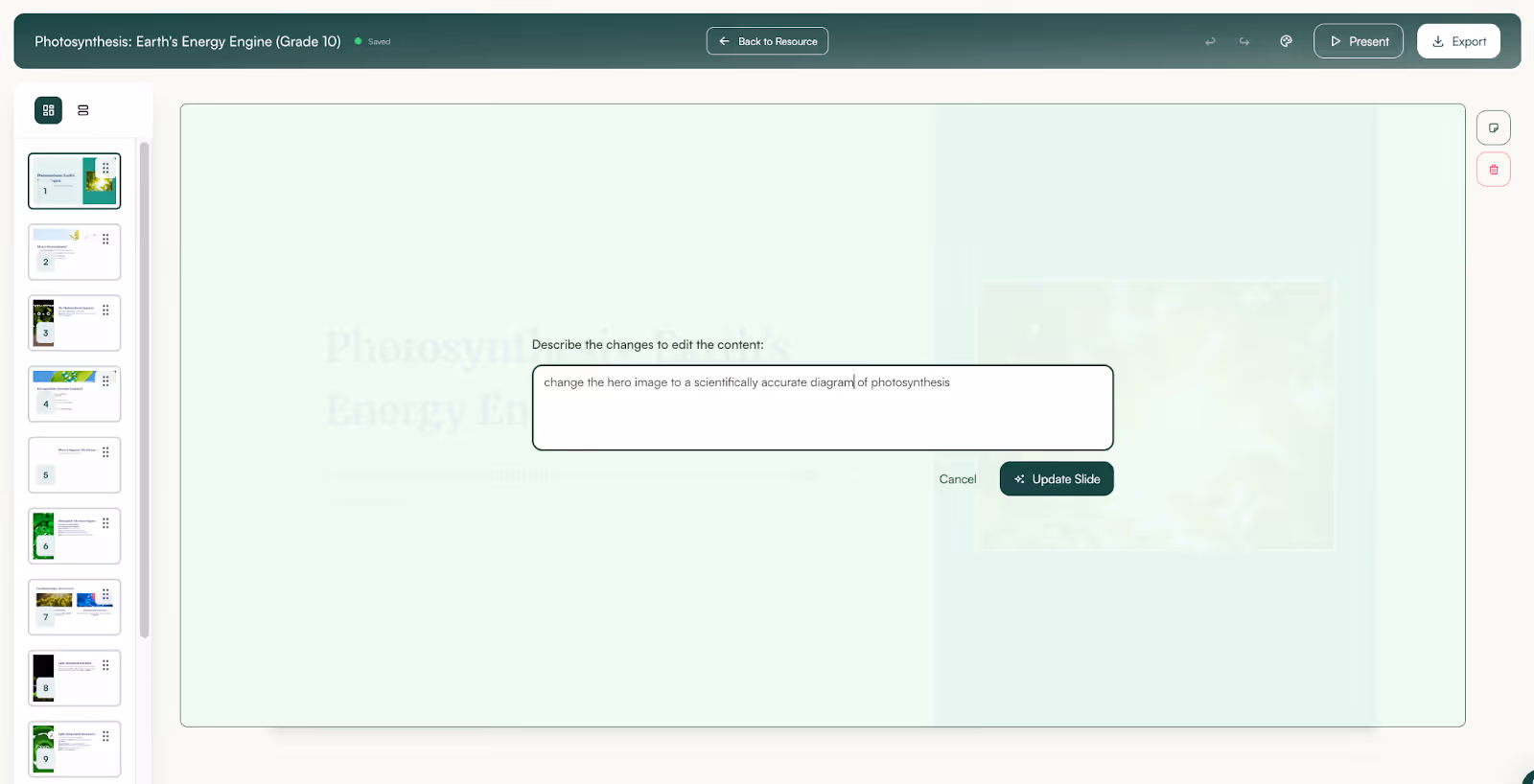Open the theme palette icon

1286,41
